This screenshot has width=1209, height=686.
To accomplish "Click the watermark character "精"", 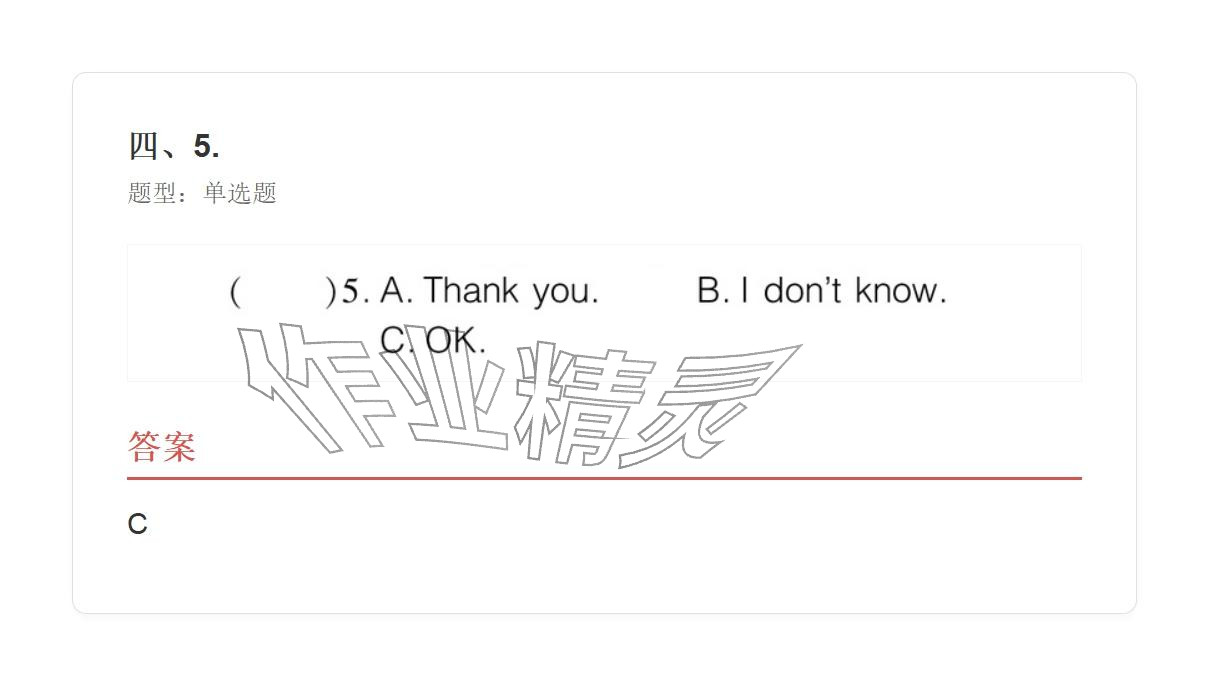I will [x=580, y=405].
